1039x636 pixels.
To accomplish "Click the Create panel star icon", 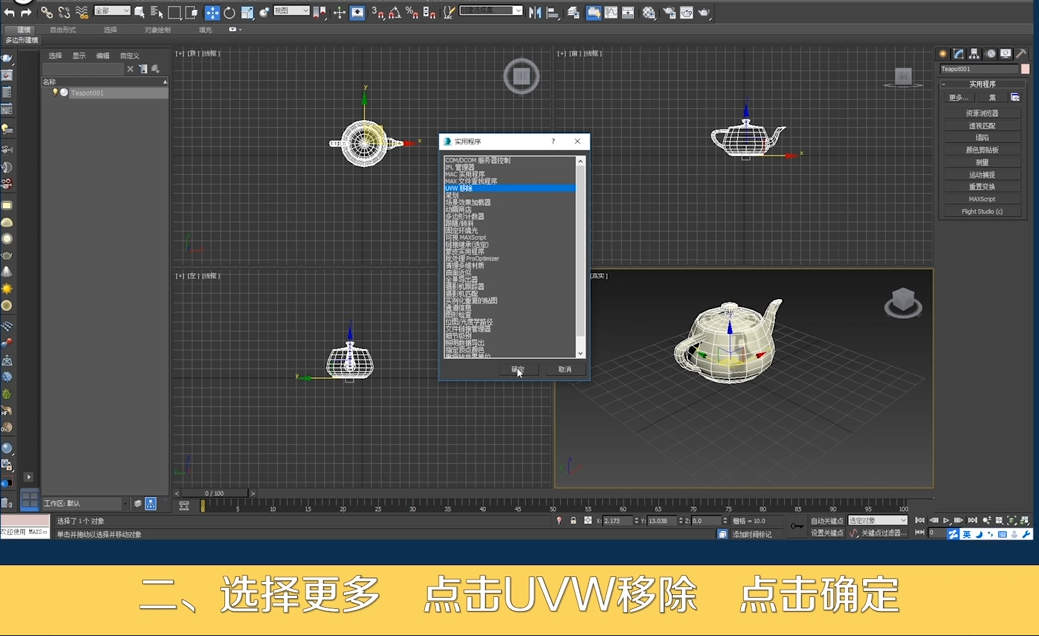I will click(942, 54).
